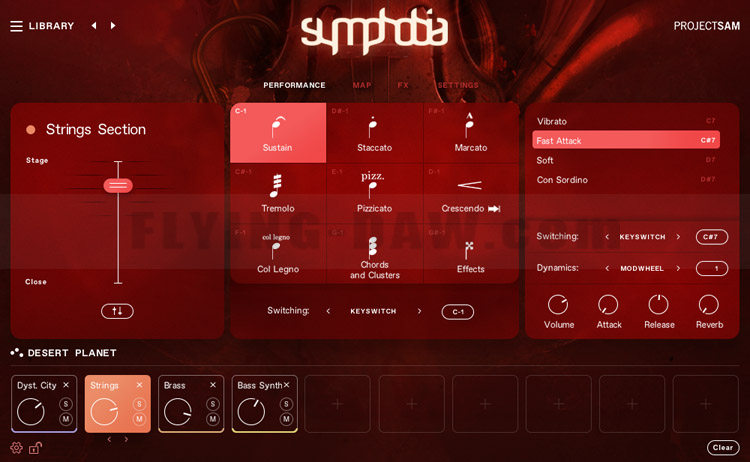Screen dimensions: 750x462
Task: Click the Desert Planet multi icon
Action: [x=16, y=352]
